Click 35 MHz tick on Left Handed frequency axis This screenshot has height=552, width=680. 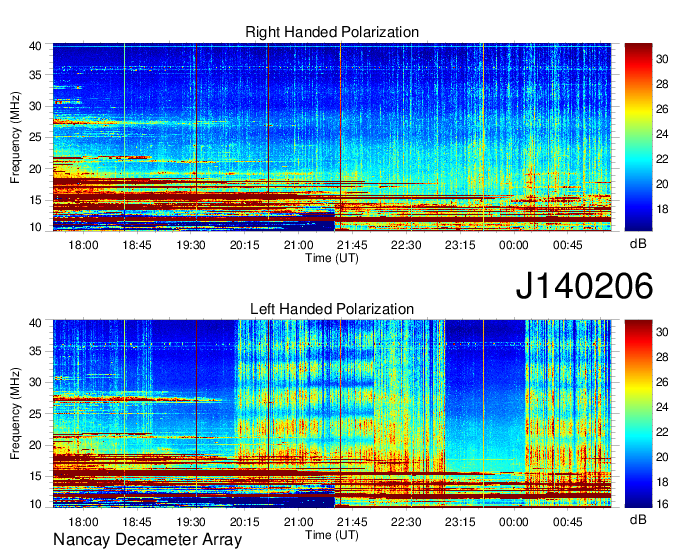35,351
